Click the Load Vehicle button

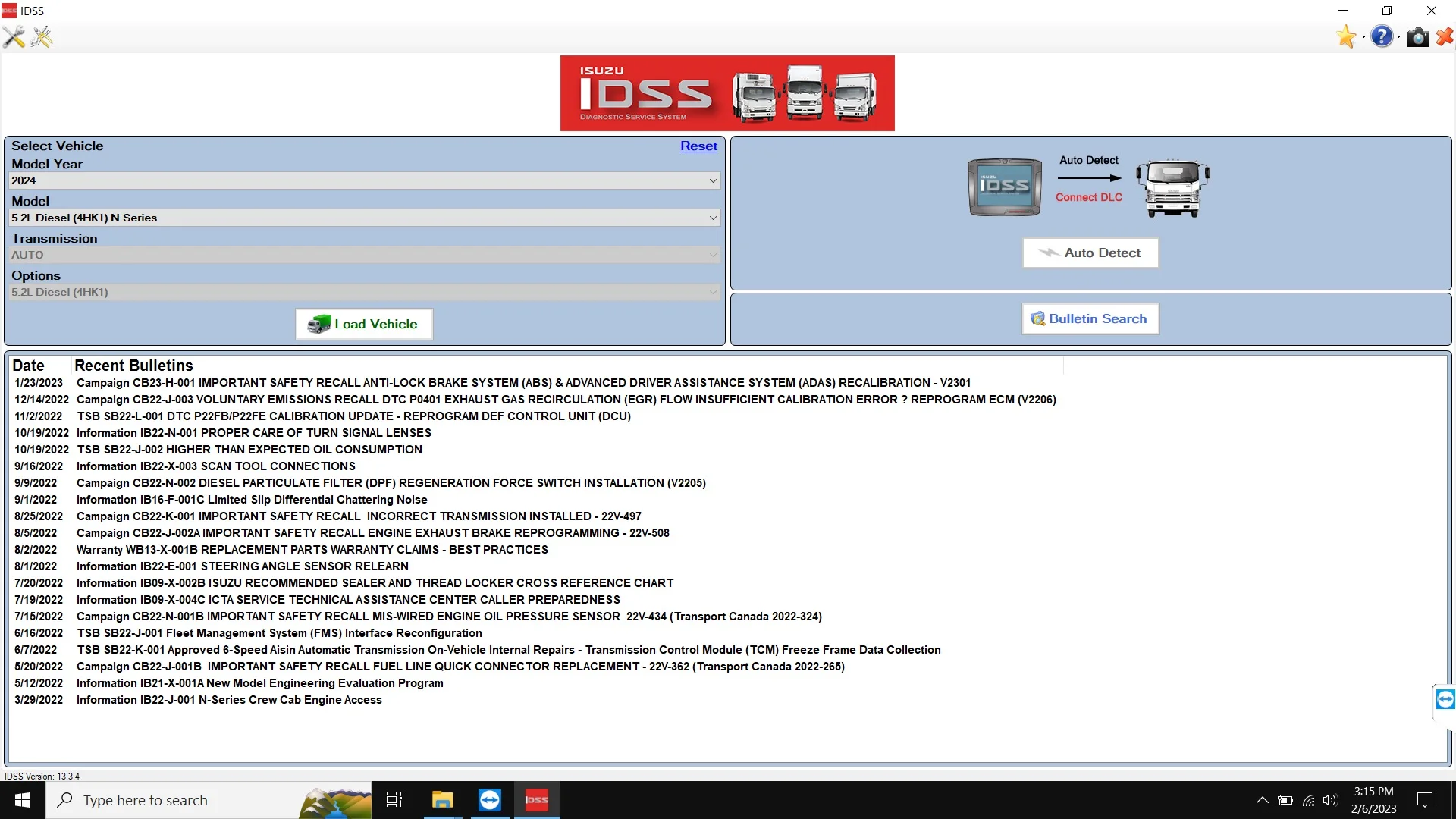(x=364, y=323)
